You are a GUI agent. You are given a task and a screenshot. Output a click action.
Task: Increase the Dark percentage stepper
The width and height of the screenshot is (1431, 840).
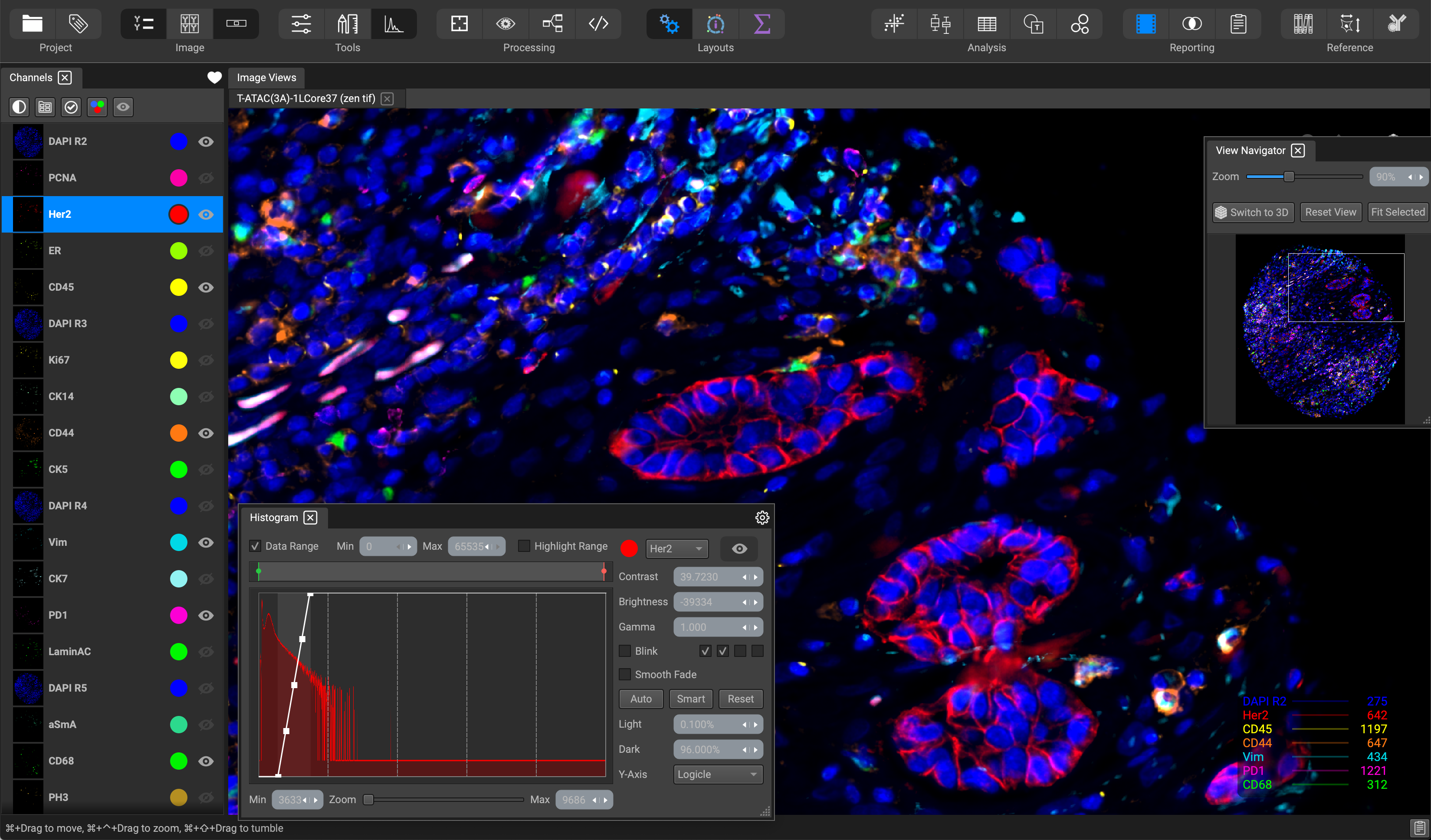756,750
